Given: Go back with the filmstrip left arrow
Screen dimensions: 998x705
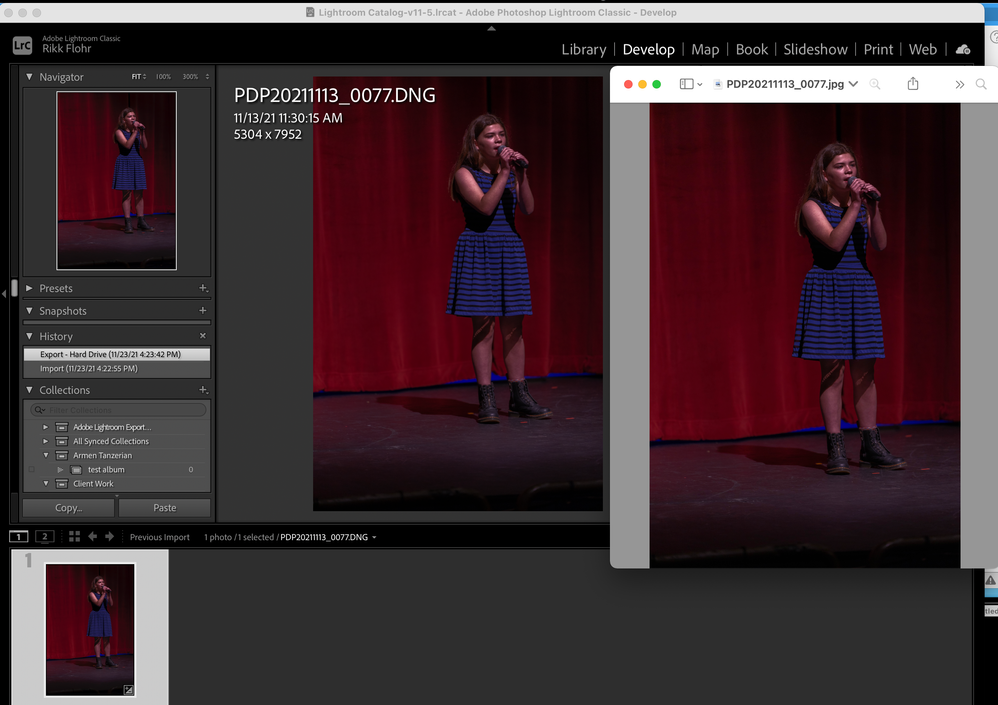Looking at the screenshot, I should tap(92, 537).
